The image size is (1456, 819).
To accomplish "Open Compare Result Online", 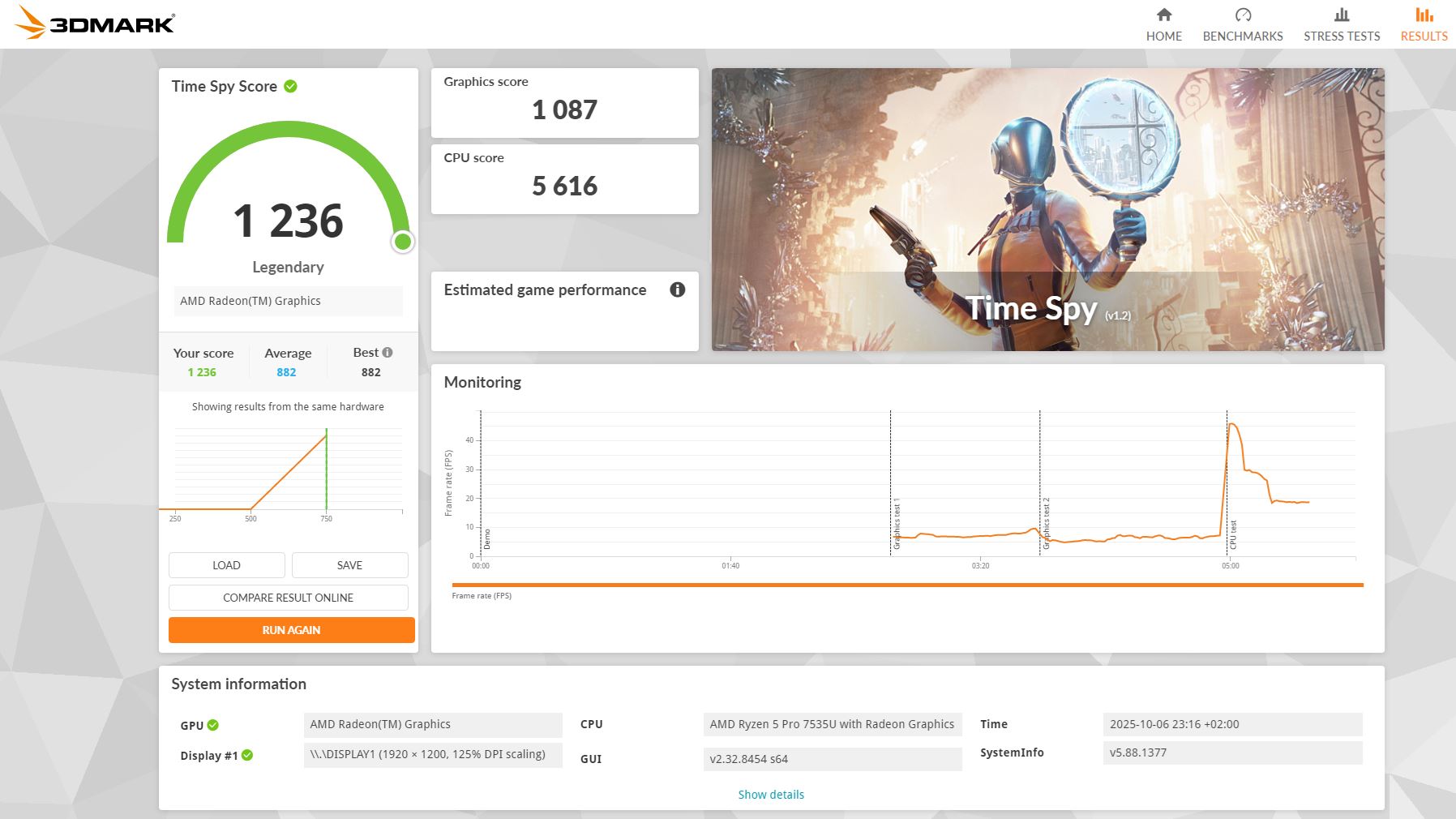I will (x=288, y=598).
